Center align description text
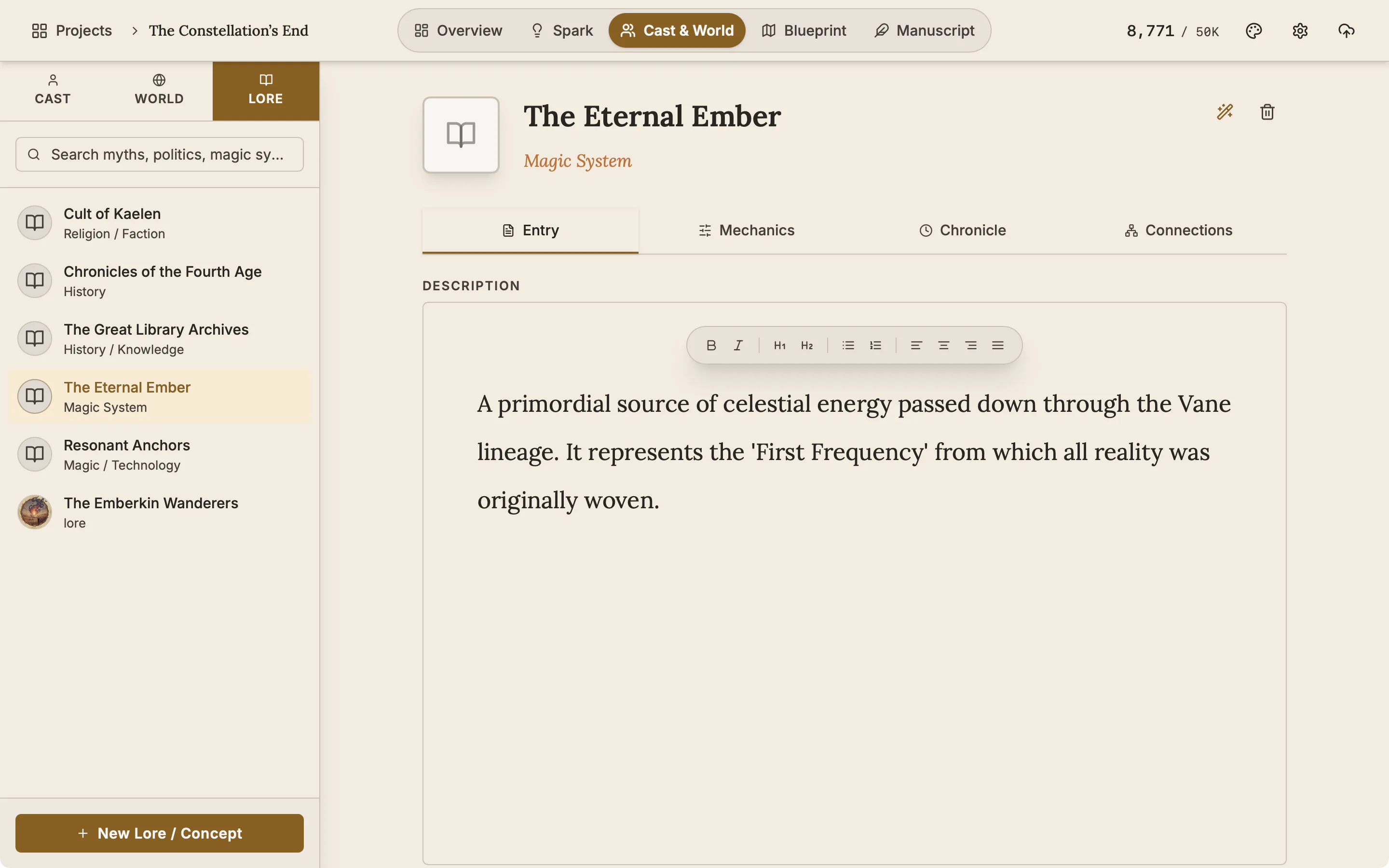The height and width of the screenshot is (868, 1389). 943,345
